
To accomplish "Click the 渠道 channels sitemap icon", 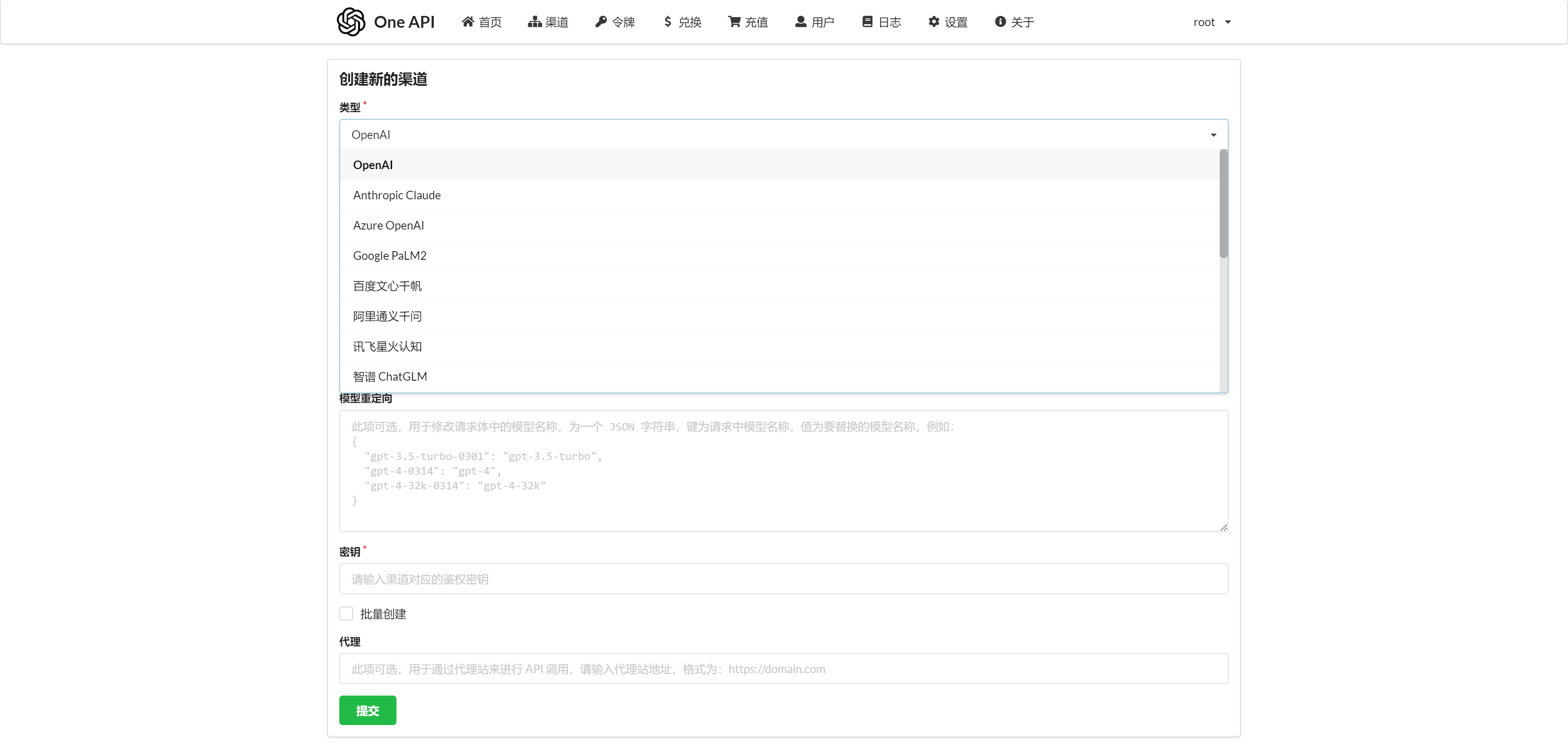I will 535,22.
